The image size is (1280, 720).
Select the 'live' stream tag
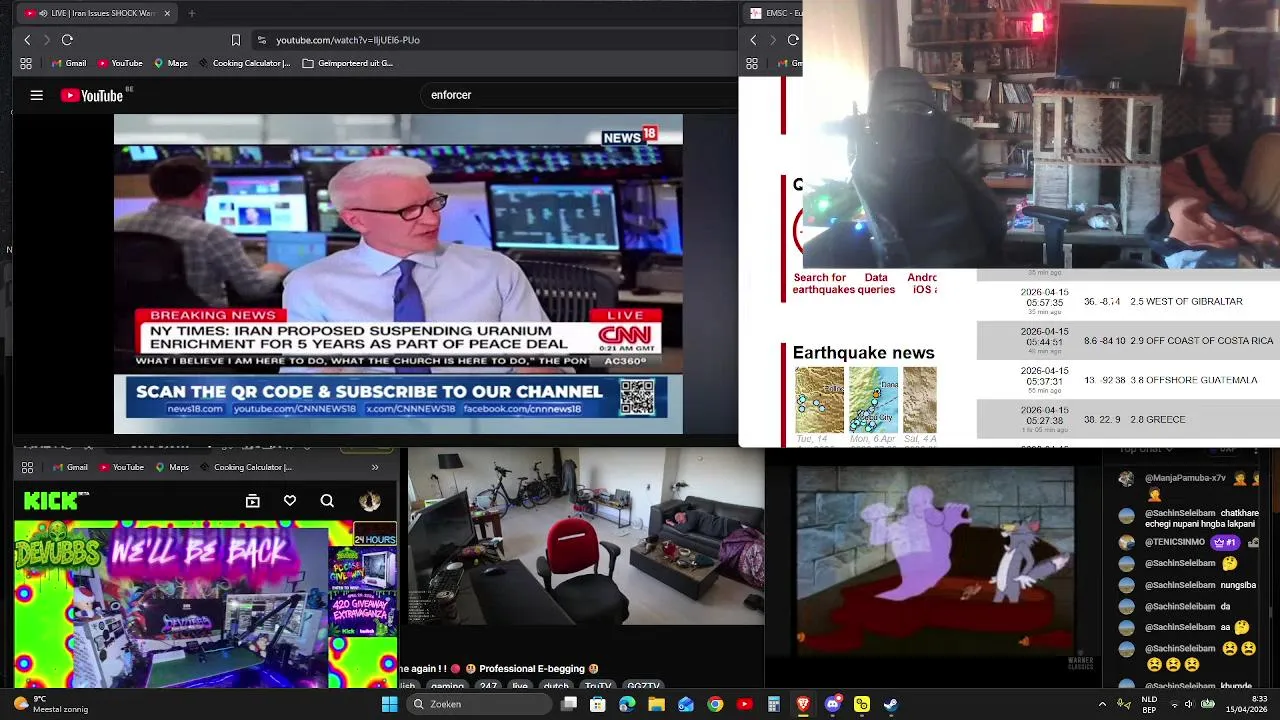[x=520, y=686]
